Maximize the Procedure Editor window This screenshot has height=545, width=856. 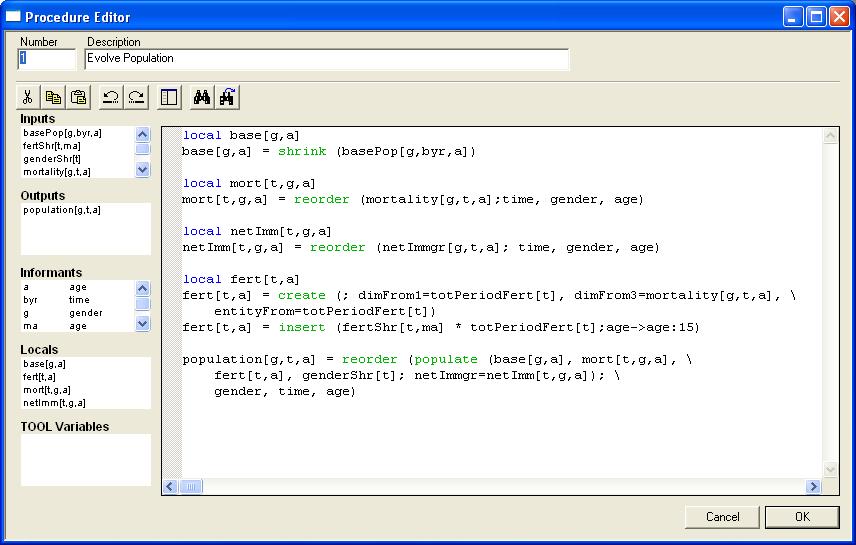[816, 17]
